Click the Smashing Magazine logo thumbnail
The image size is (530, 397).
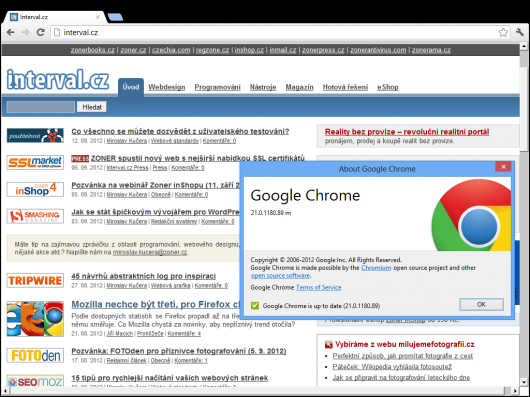[x=35, y=216]
